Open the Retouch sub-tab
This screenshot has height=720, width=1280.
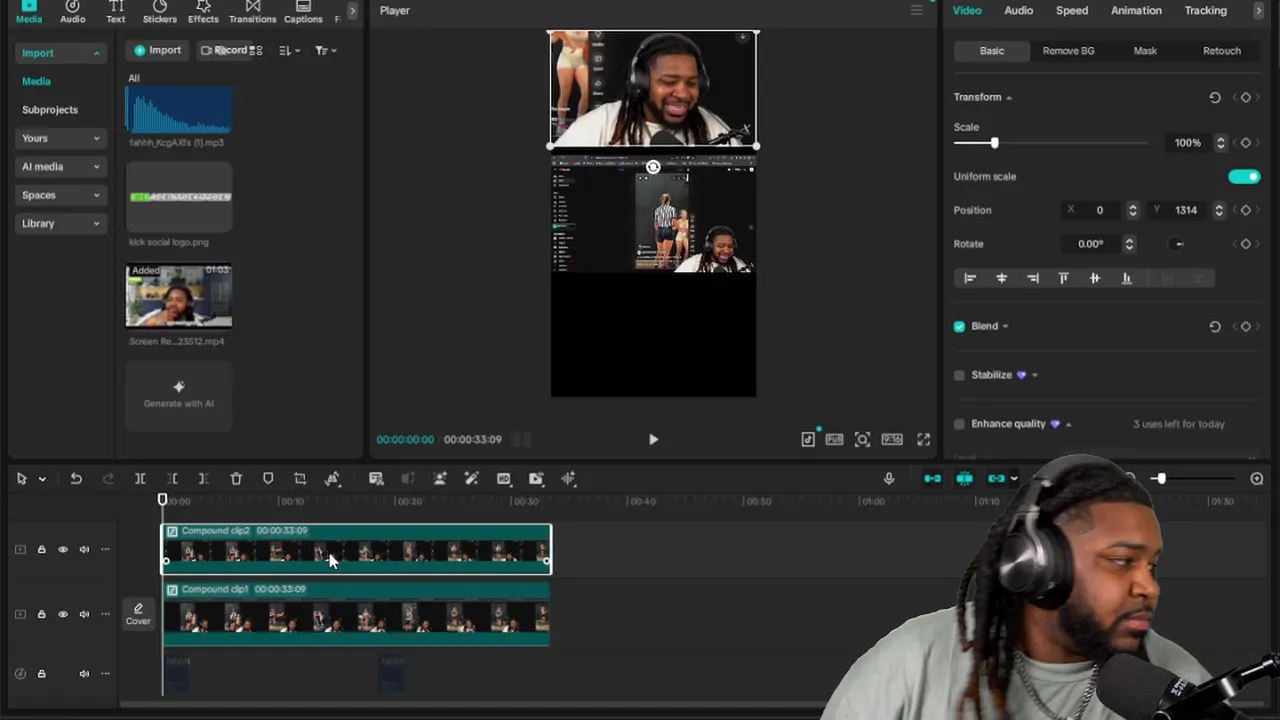(1221, 51)
